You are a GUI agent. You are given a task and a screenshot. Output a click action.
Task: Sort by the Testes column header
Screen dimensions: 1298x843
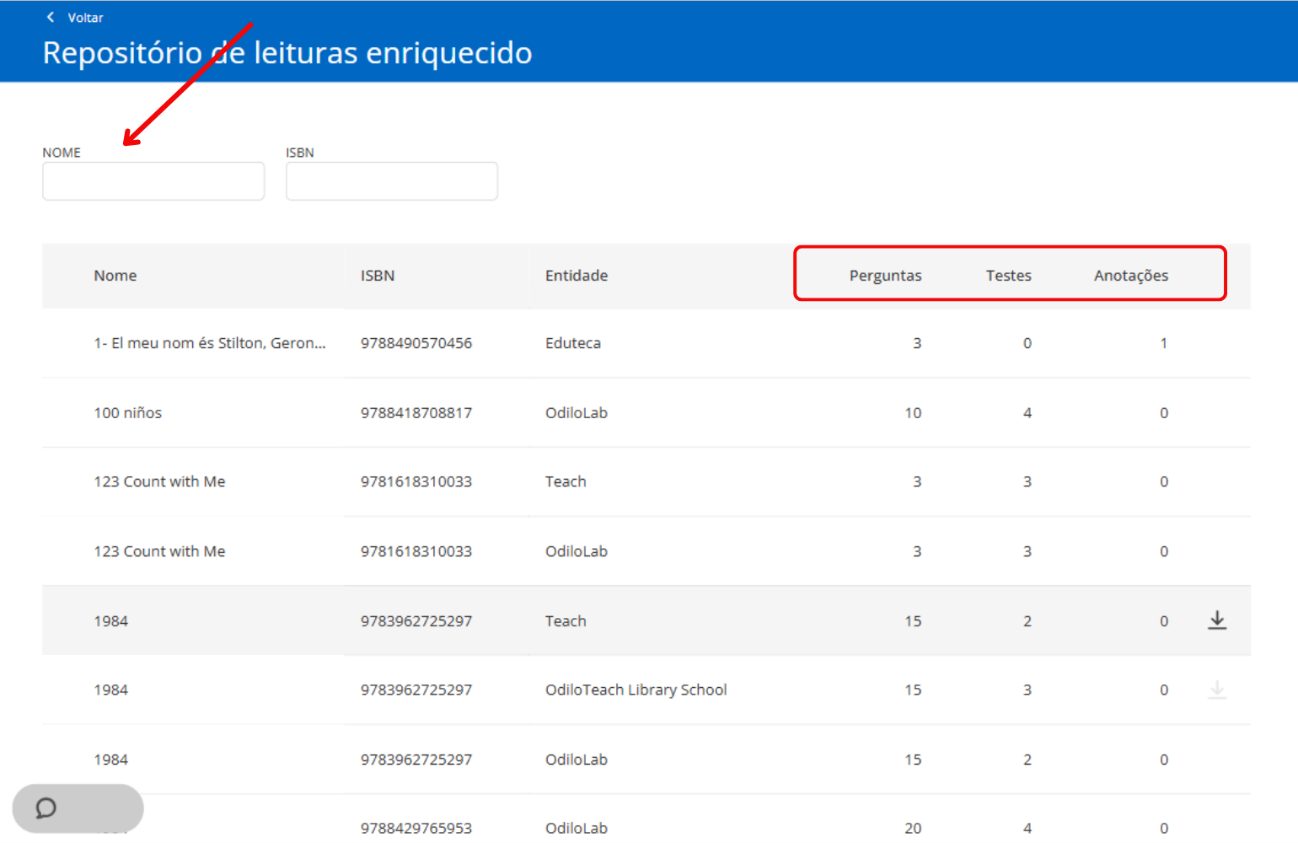point(1008,276)
